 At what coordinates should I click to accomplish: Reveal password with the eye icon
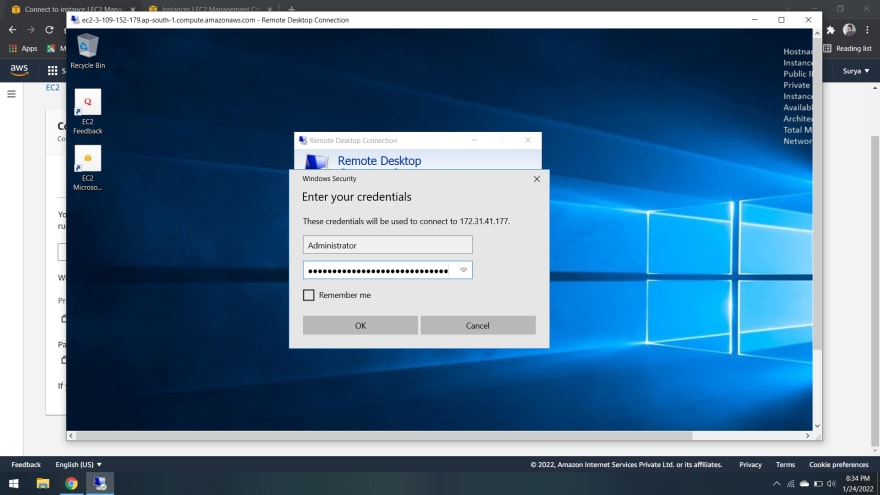[463, 270]
